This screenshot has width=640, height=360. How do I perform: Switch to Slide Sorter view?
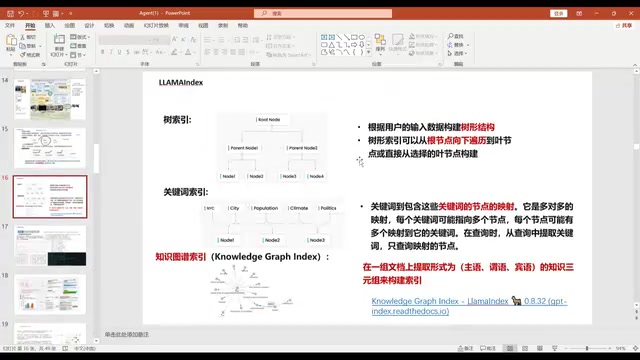(x=525, y=348)
